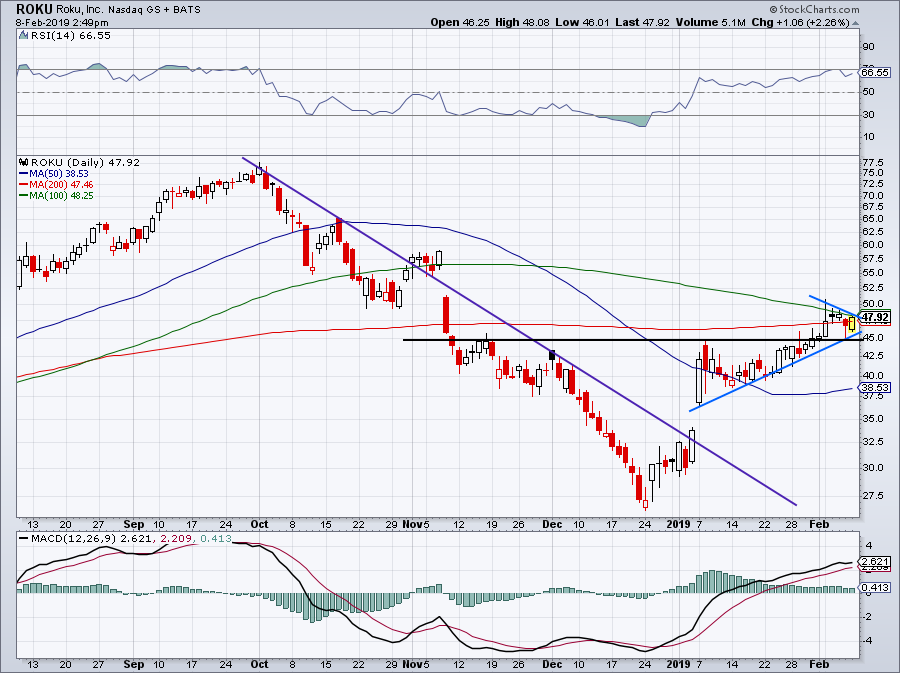The height and width of the screenshot is (673, 900).
Task: Click the 66.55 RSI value tag on right axis
Action: pyautogui.click(x=875, y=72)
